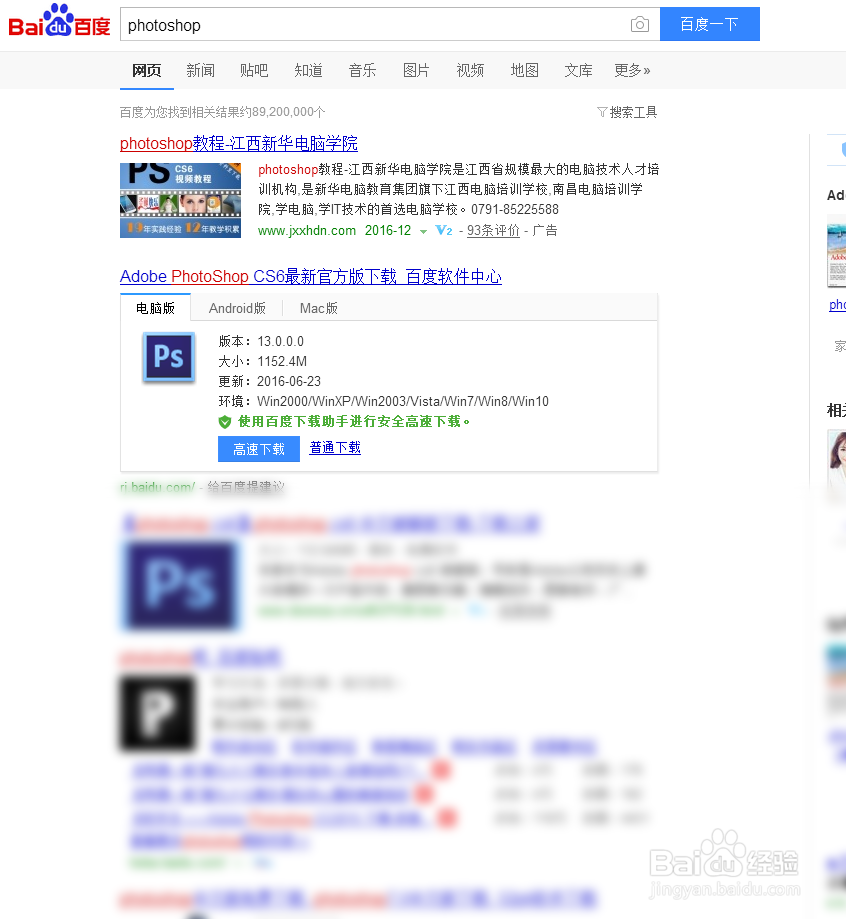Click the Photoshop Ps app icon
This screenshot has height=919, width=846.
click(x=169, y=357)
